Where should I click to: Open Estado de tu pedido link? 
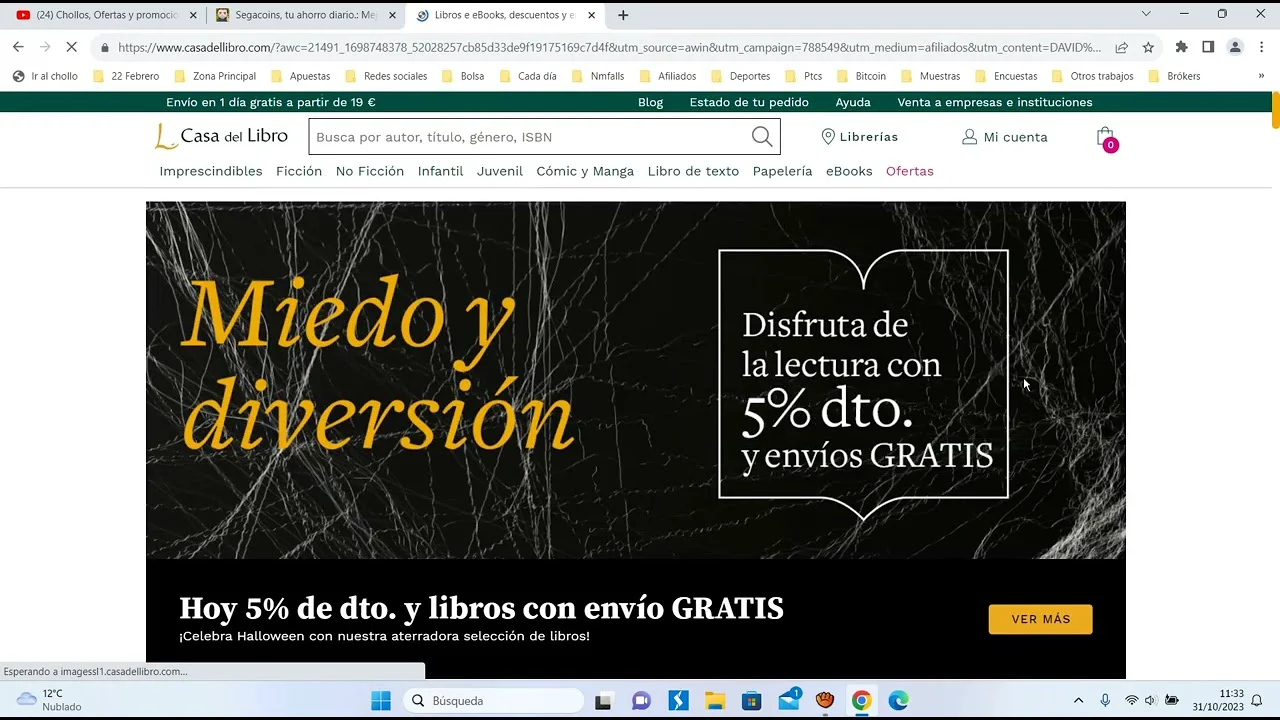[749, 102]
